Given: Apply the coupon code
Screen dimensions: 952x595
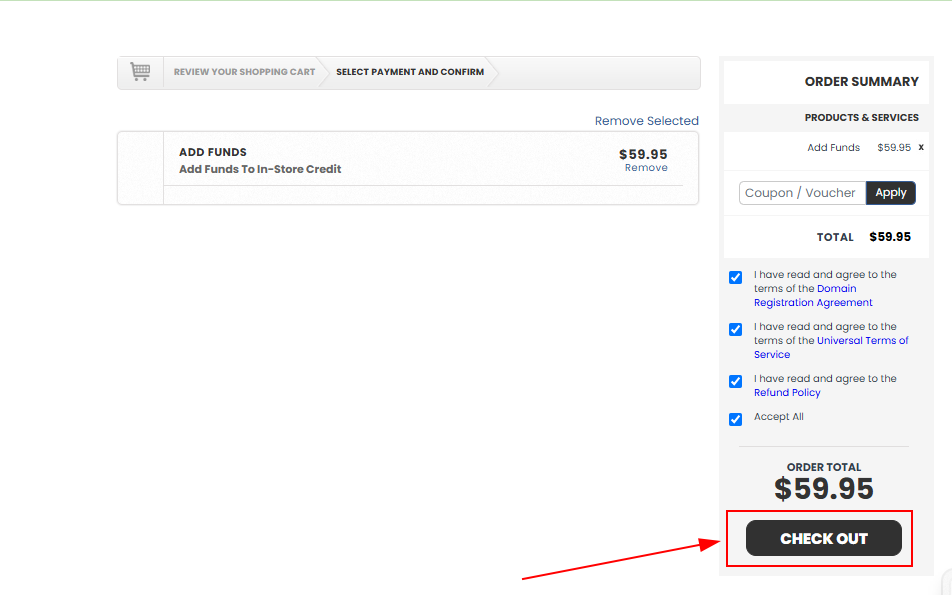Looking at the screenshot, I should (891, 193).
